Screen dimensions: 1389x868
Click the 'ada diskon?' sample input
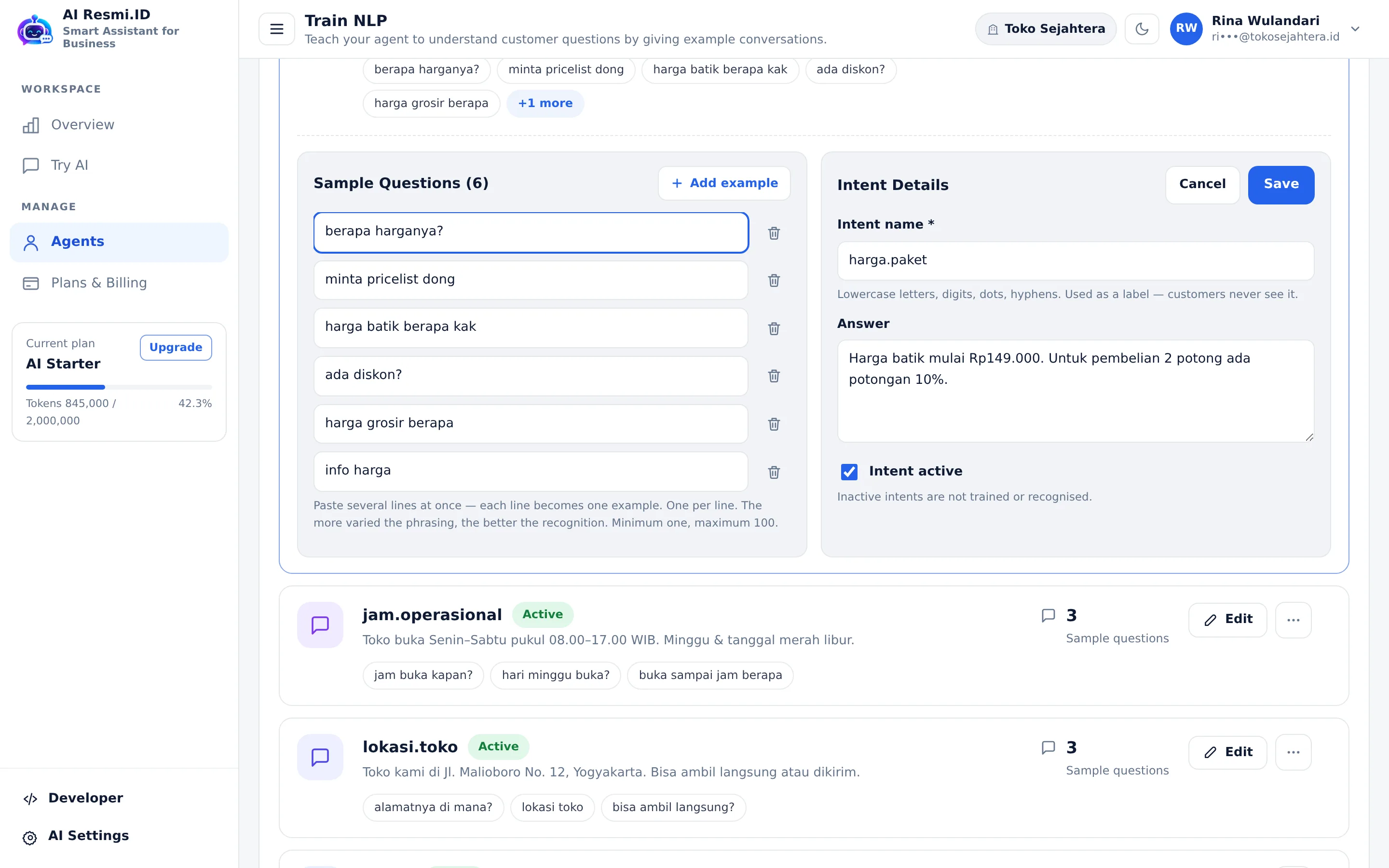coord(531,376)
